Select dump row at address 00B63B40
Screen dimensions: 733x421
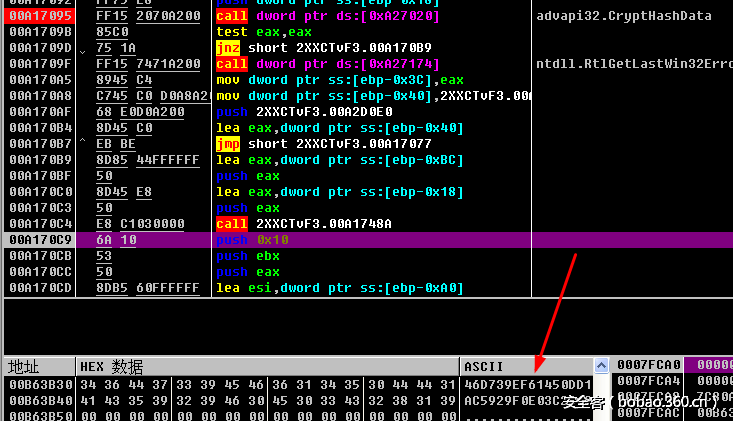(x=40, y=400)
